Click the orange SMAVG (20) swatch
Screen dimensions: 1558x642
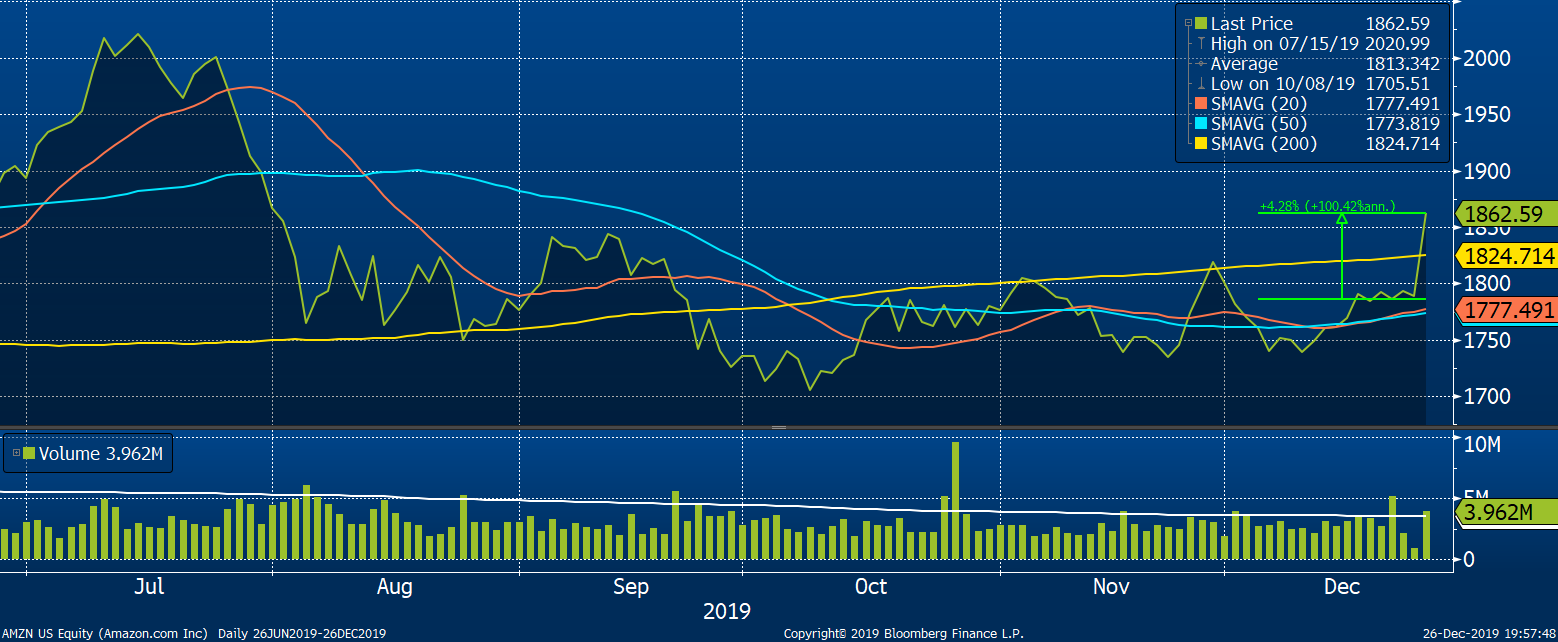pos(1201,104)
